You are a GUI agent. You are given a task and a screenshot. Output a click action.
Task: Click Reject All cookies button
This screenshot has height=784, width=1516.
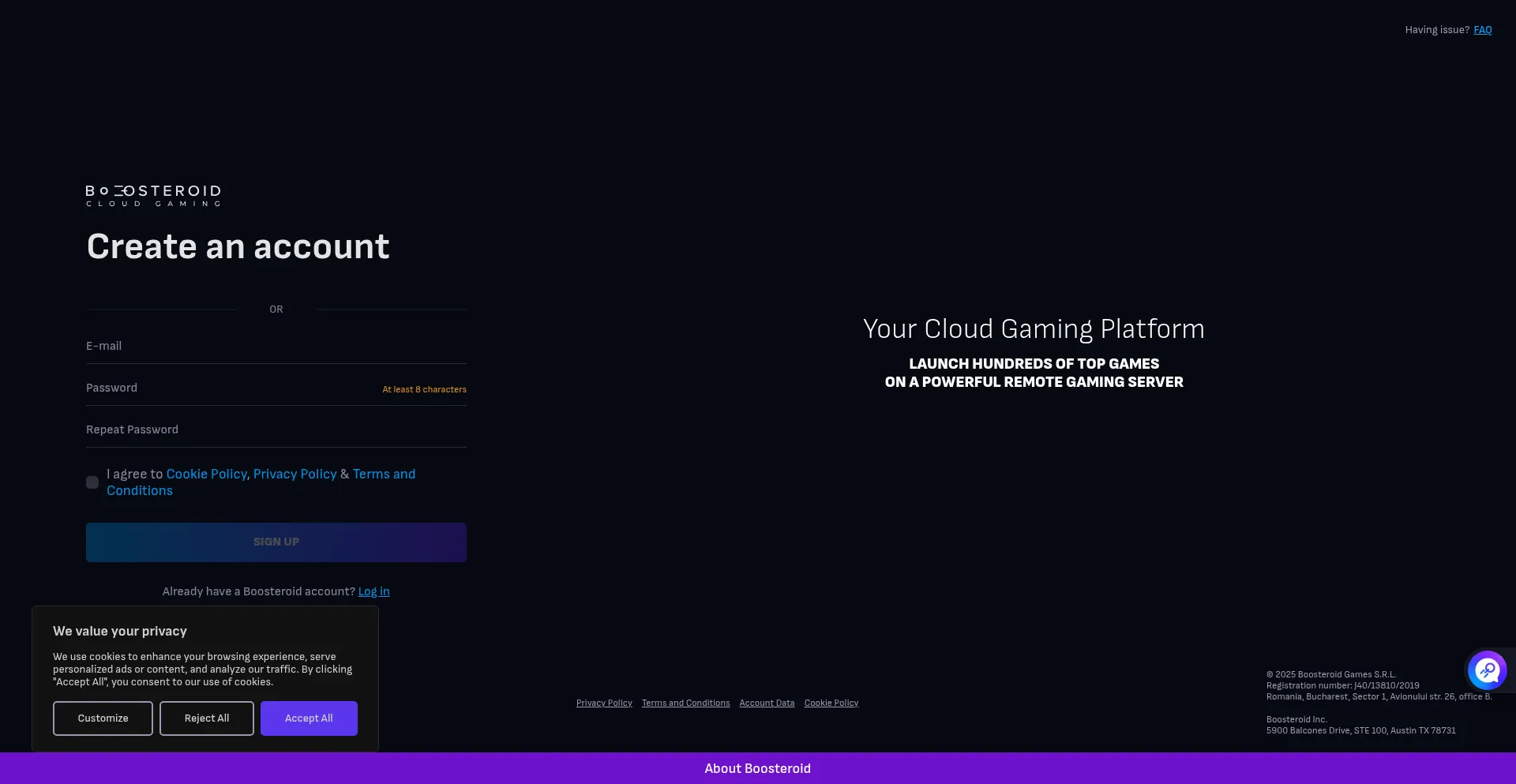[x=207, y=718]
